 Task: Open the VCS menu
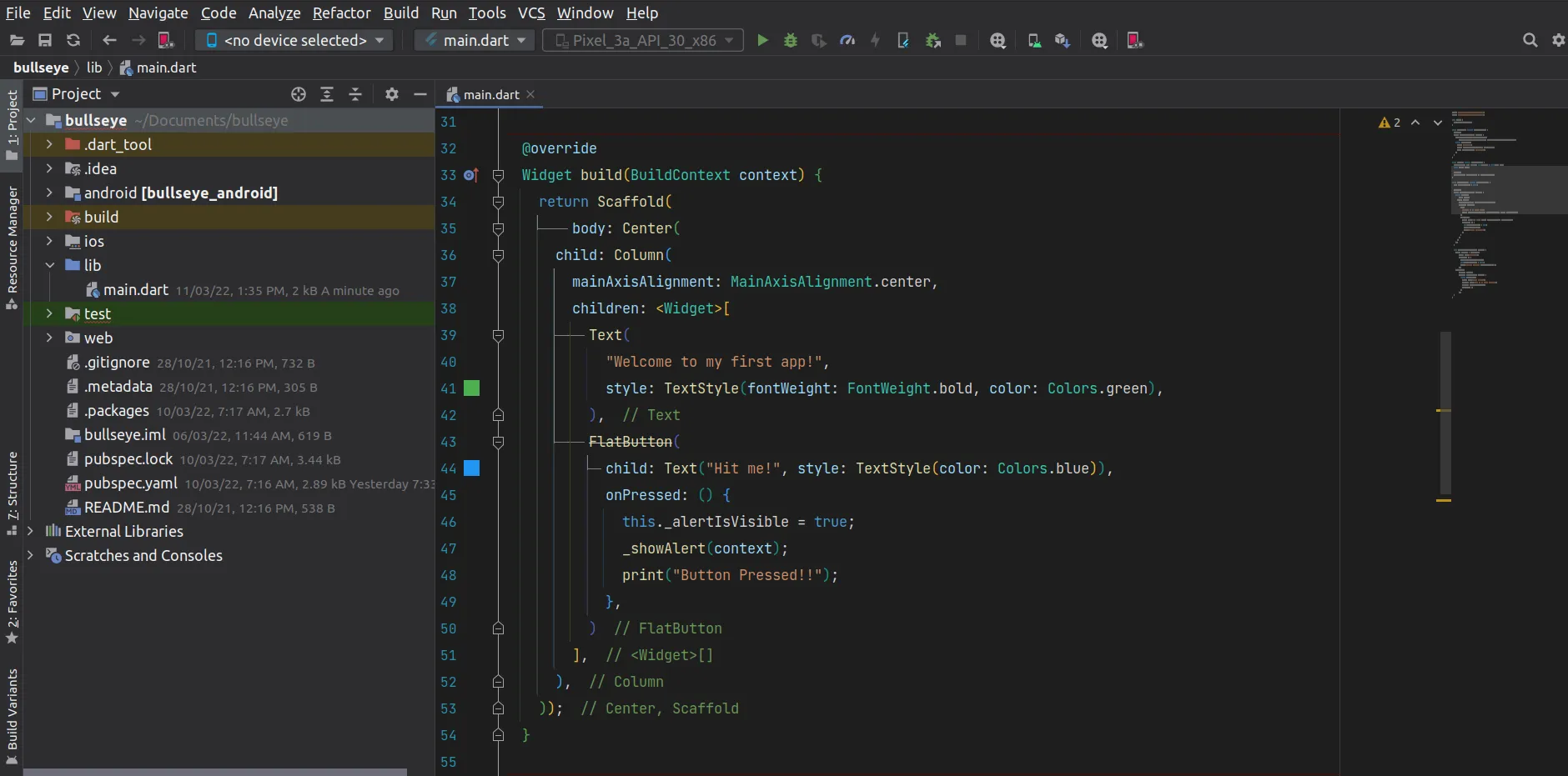pos(530,13)
